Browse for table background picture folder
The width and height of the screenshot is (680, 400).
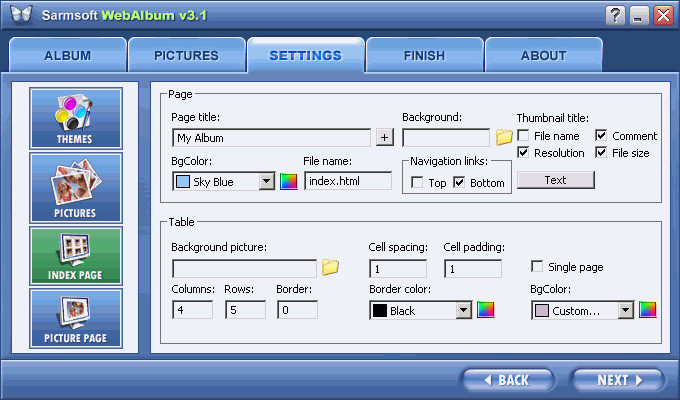point(330,267)
